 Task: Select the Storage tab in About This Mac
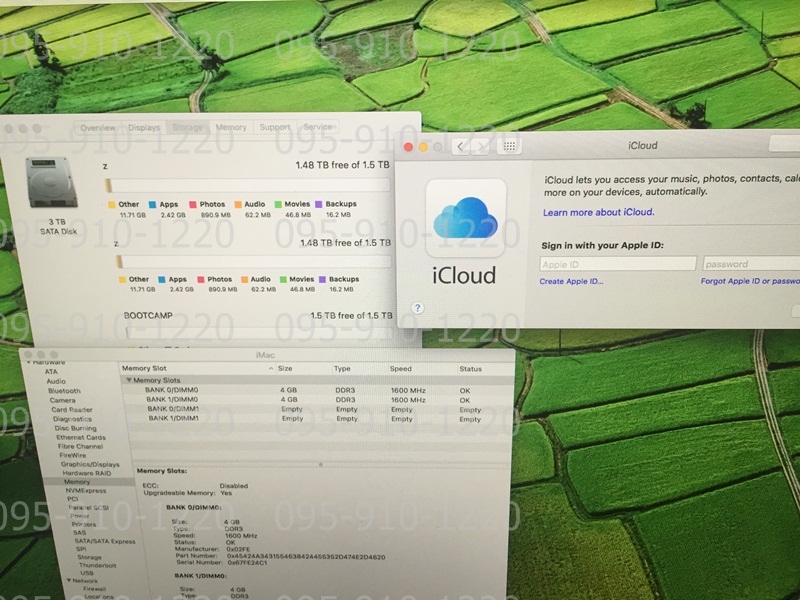[187, 128]
